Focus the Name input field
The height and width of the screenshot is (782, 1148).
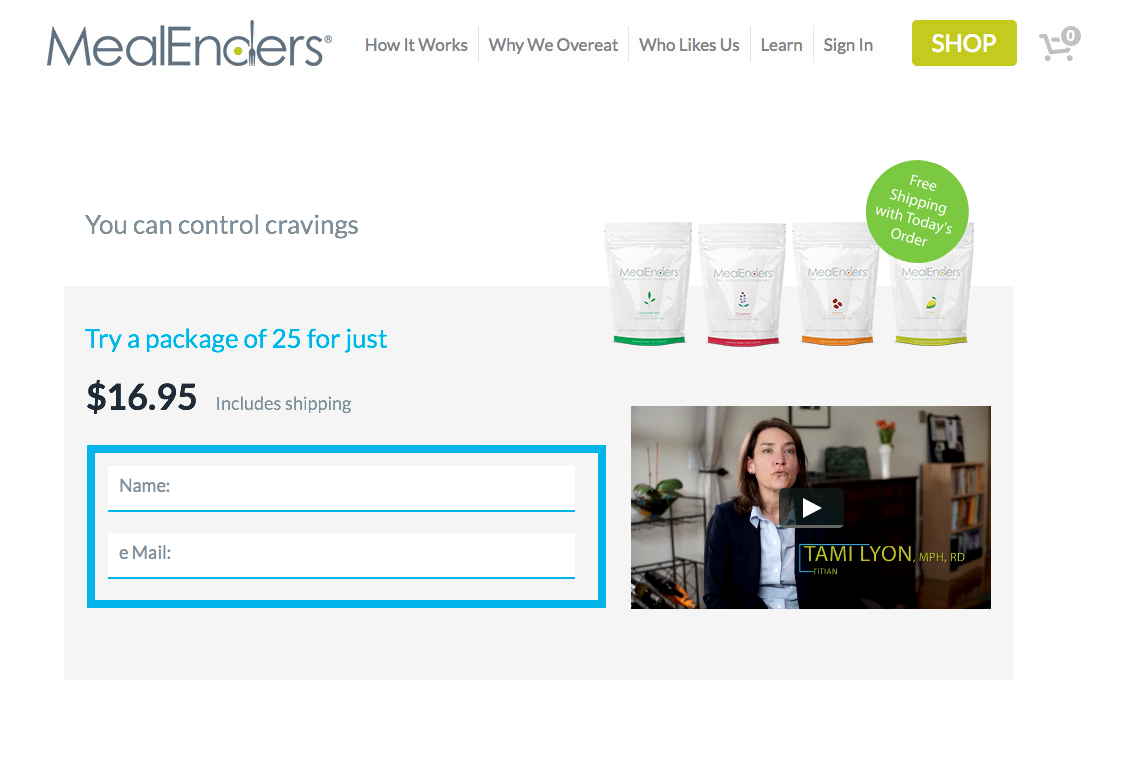click(341, 488)
